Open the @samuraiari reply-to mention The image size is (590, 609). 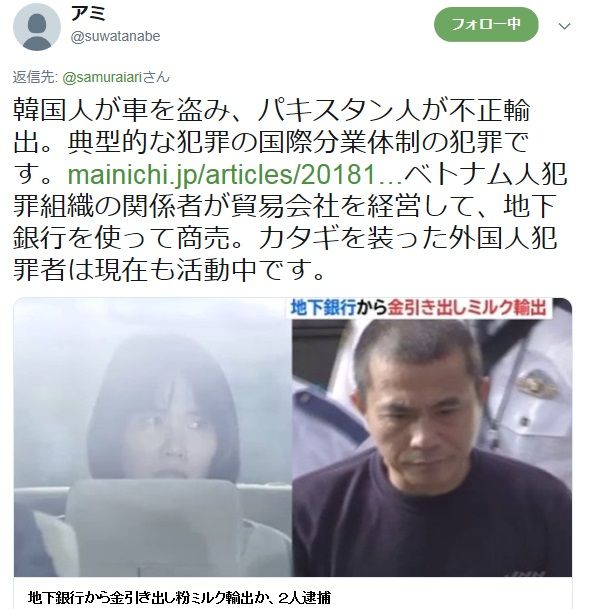pyautogui.click(x=102, y=77)
